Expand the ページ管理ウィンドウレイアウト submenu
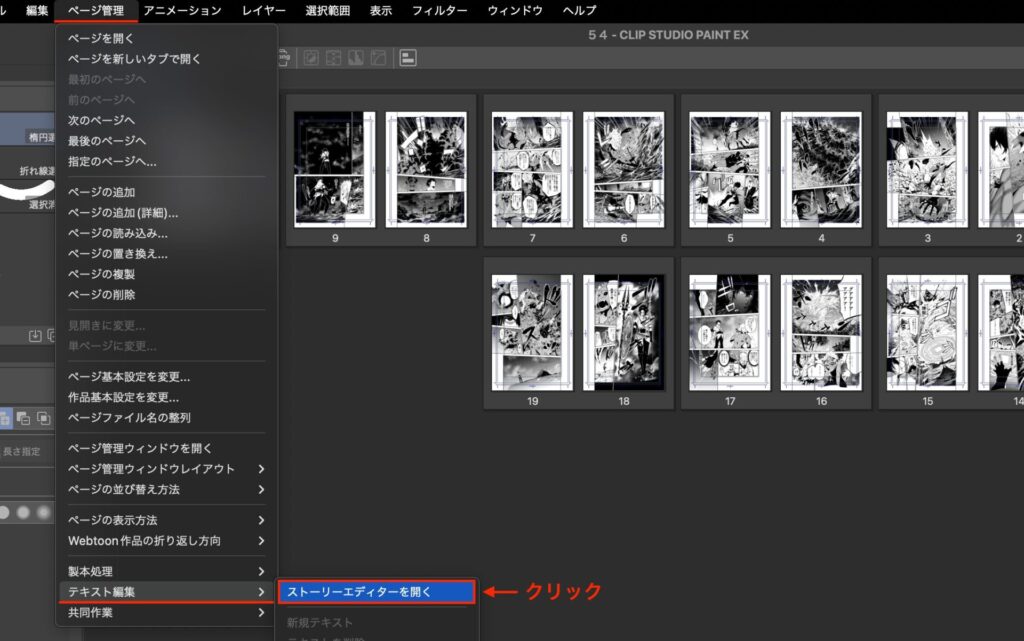Screen dimensions: 1024x641 point(165,469)
